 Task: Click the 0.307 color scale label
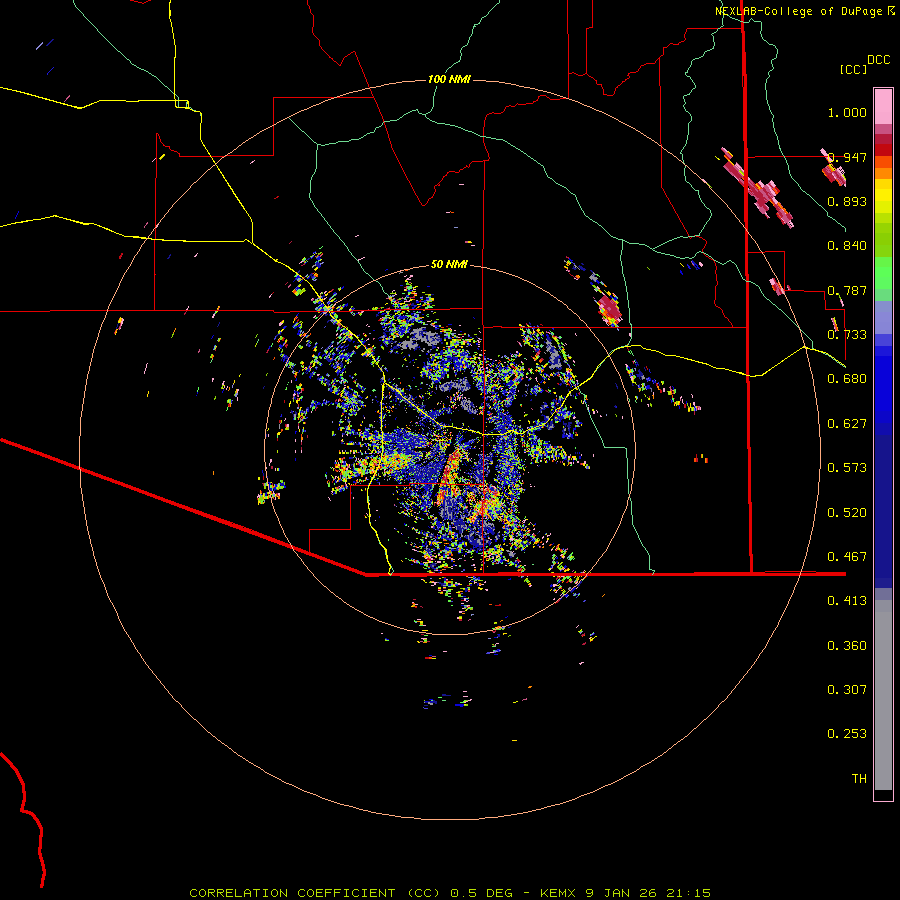[847, 690]
